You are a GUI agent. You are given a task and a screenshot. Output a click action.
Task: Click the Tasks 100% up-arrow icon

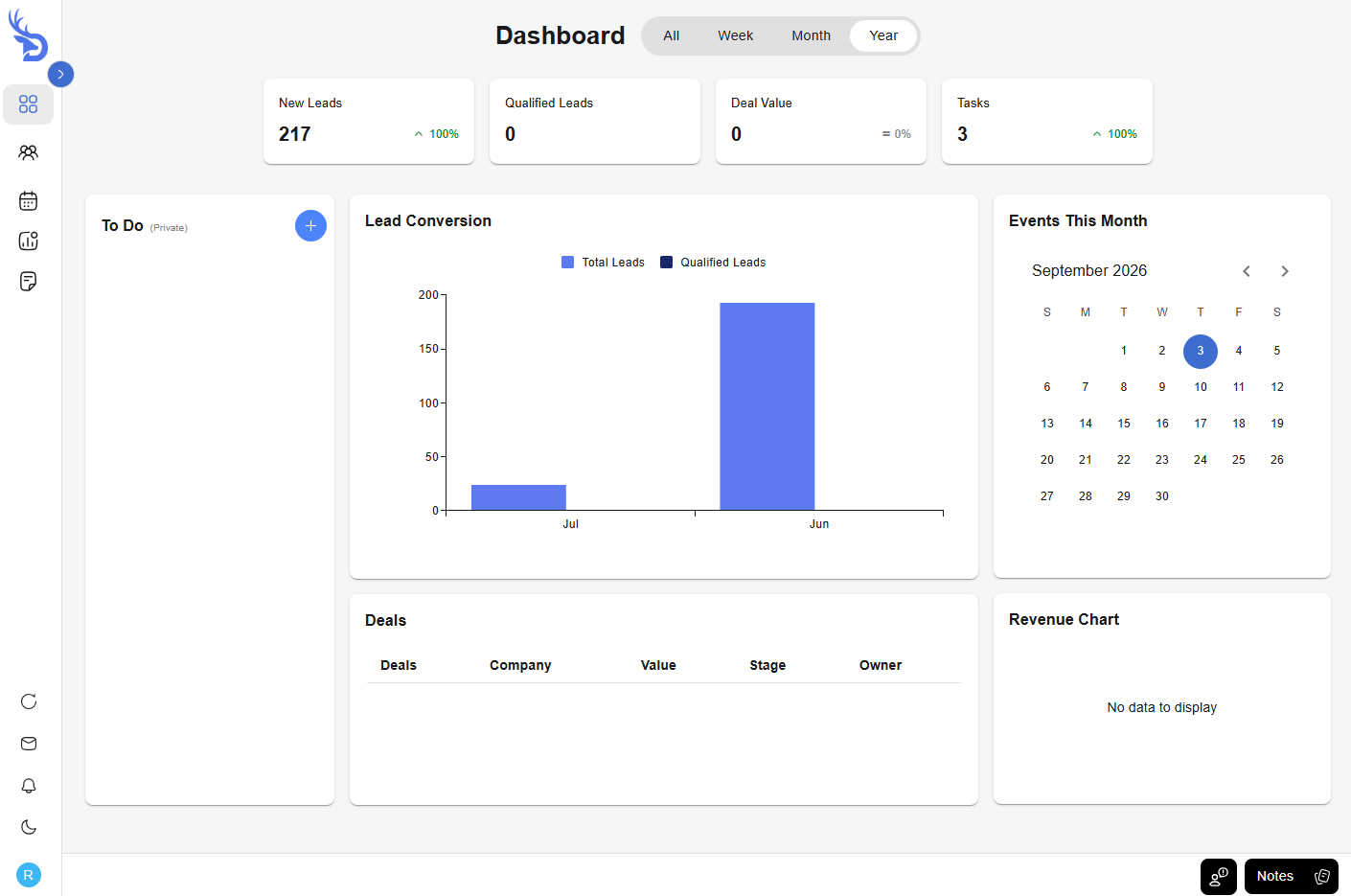click(x=1097, y=134)
